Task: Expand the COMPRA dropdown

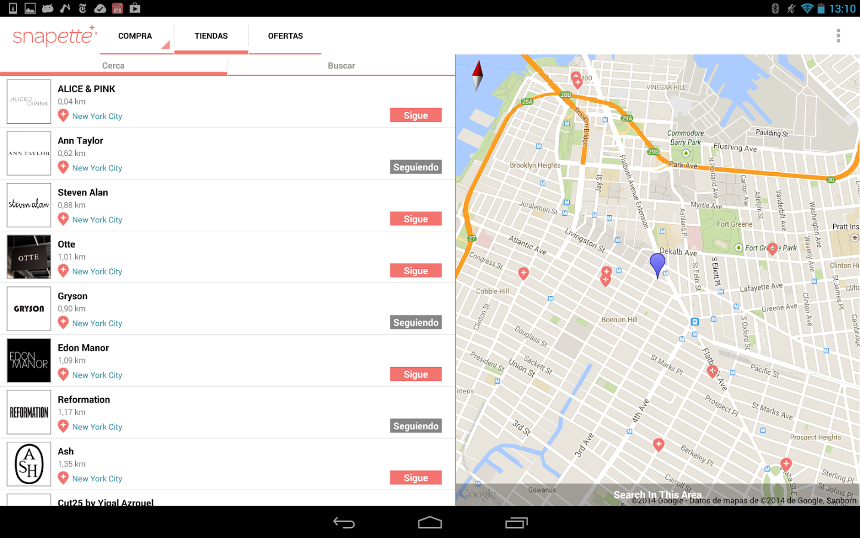Action: pos(136,37)
